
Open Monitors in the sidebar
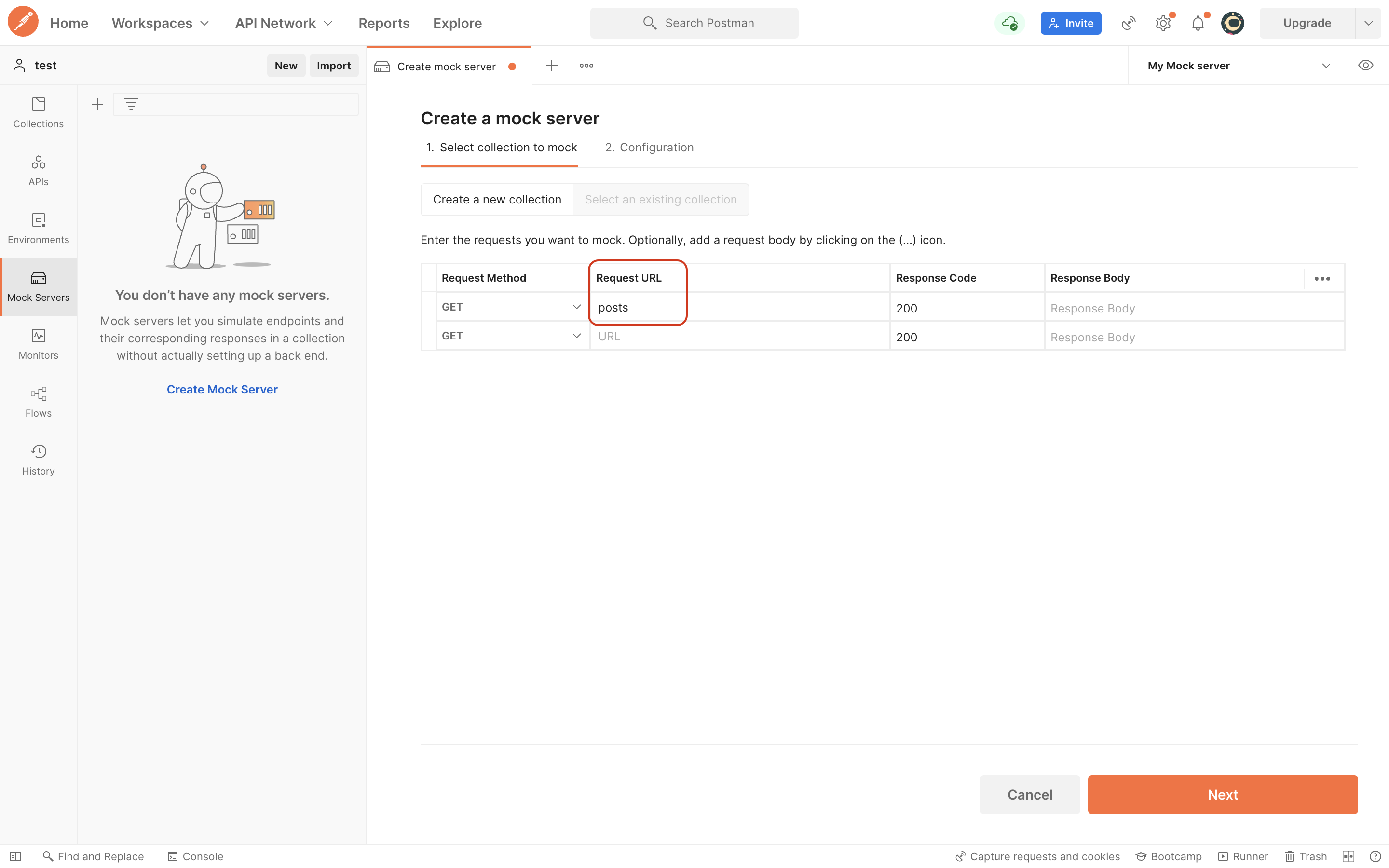[x=39, y=344]
